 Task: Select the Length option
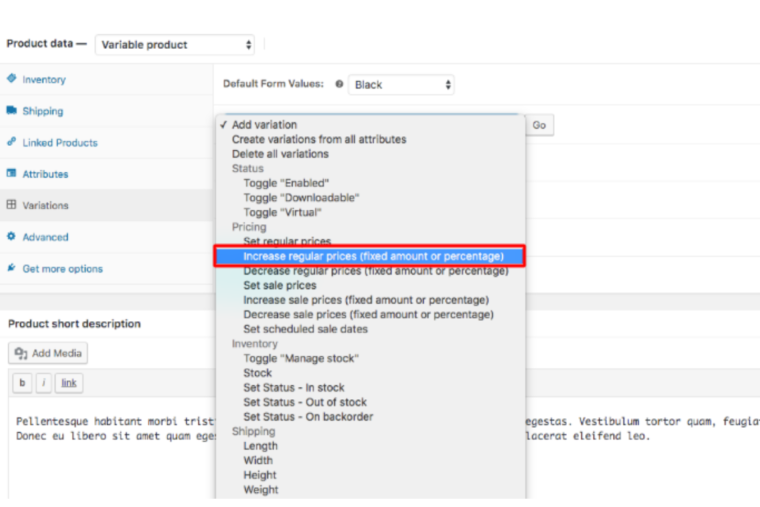[x=370, y=446]
